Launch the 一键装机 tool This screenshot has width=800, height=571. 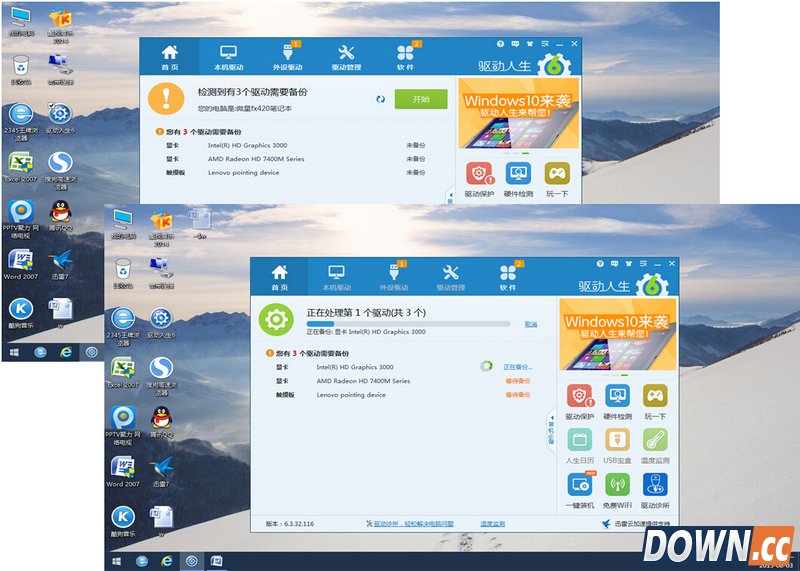click(x=579, y=485)
